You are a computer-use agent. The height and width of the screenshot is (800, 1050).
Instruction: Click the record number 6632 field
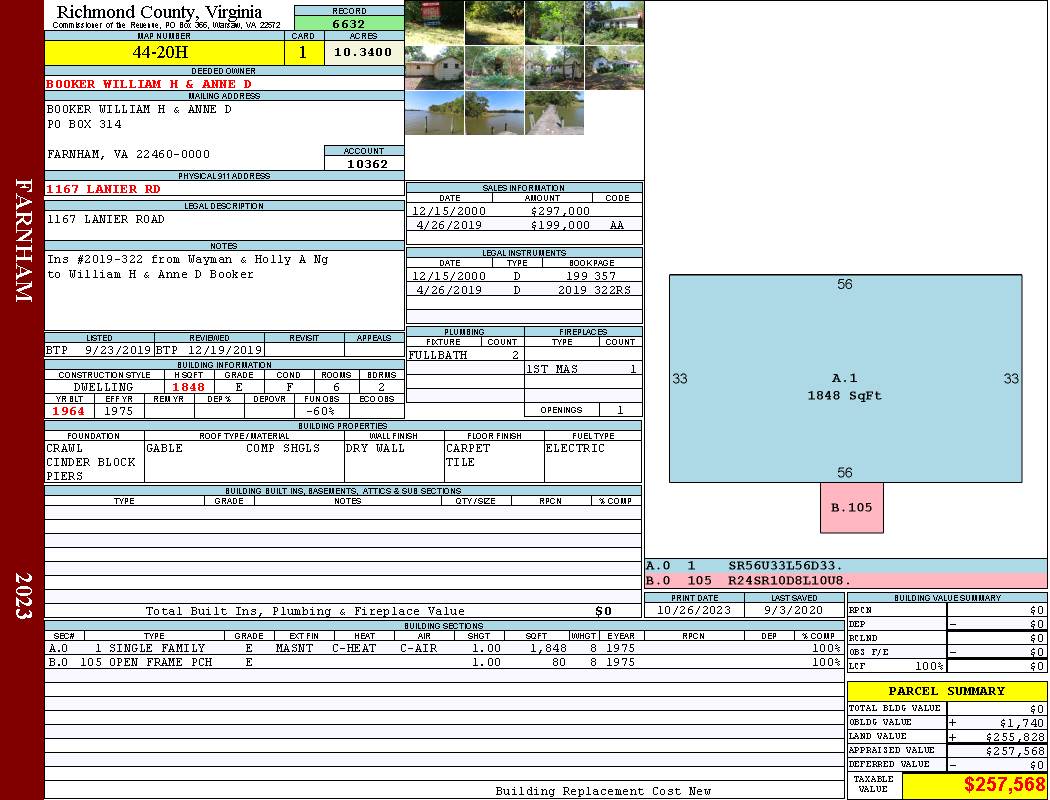tap(348, 23)
